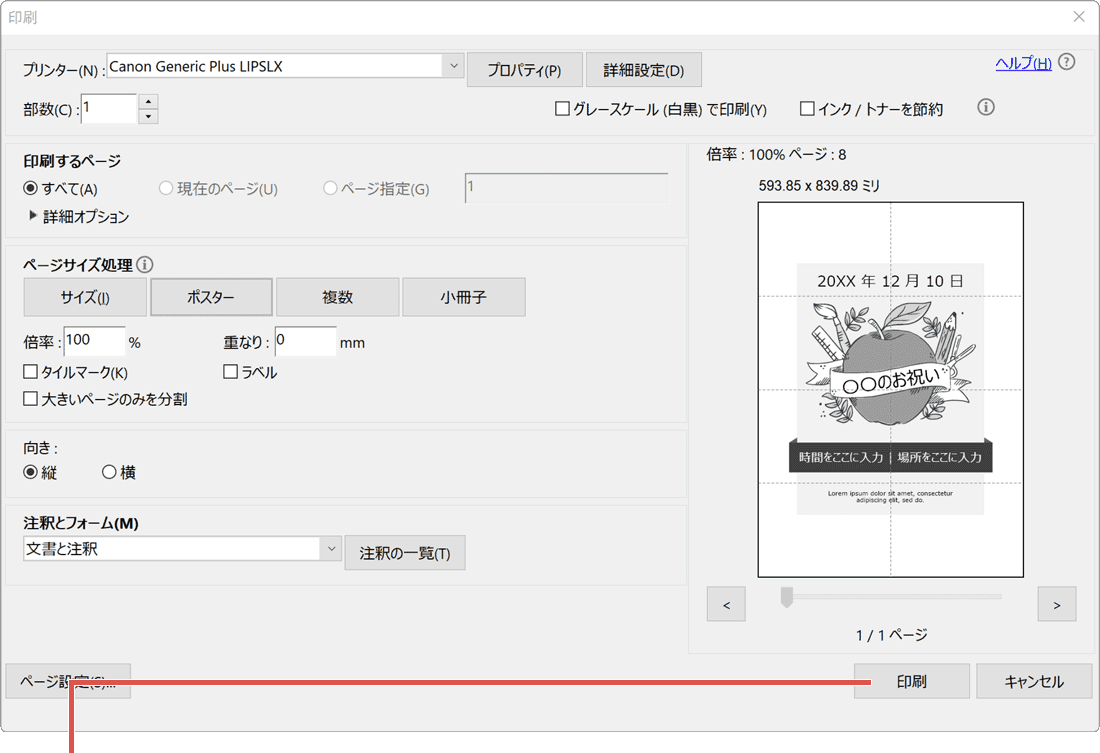This screenshot has width=1100, height=753.
Task: Switch to 複数 page sizing mode
Action: click(x=337, y=297)
